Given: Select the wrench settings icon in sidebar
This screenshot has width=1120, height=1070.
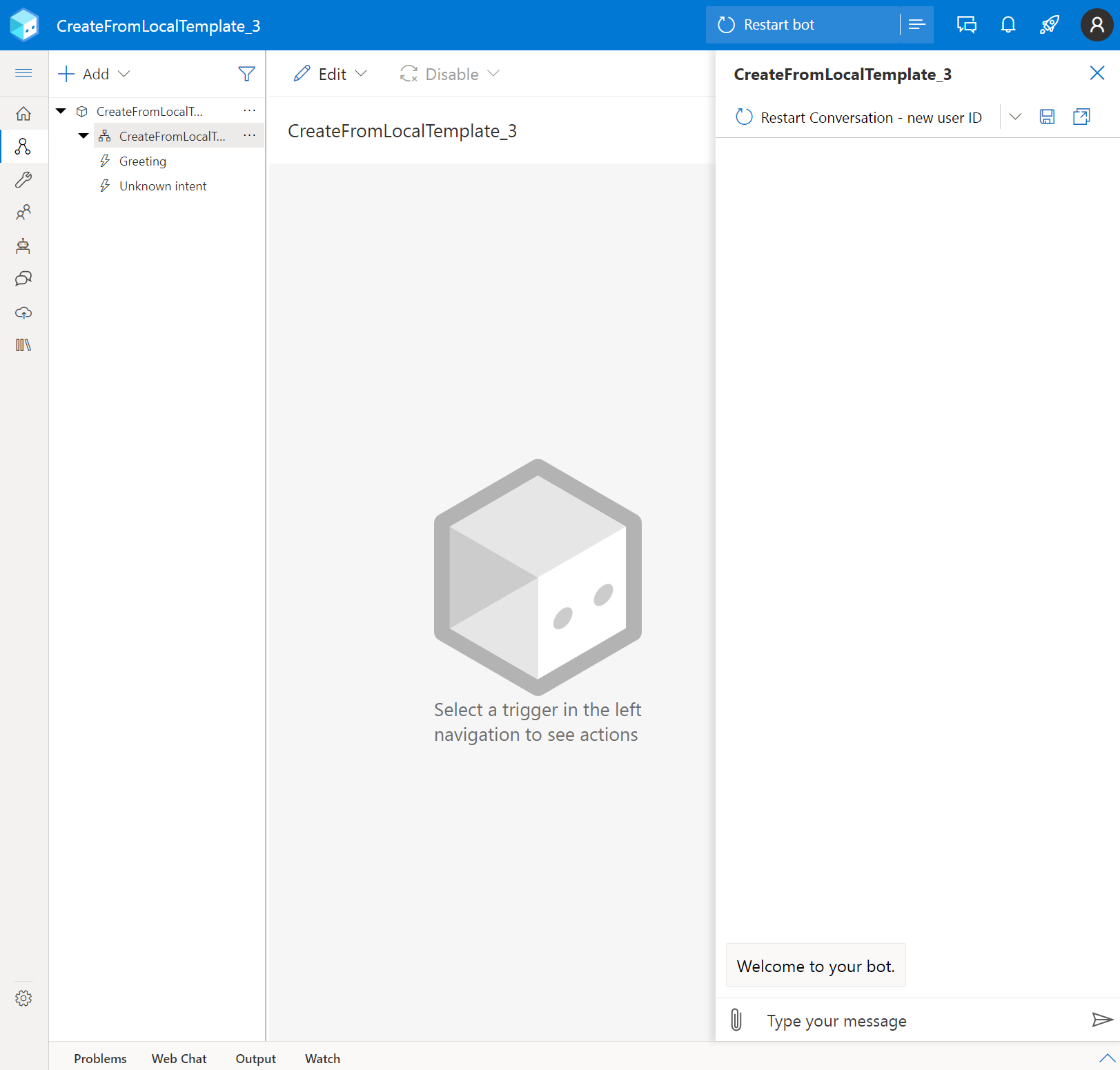Looking at the screenshot, I should pyautogui.click(x=23, y=179).
